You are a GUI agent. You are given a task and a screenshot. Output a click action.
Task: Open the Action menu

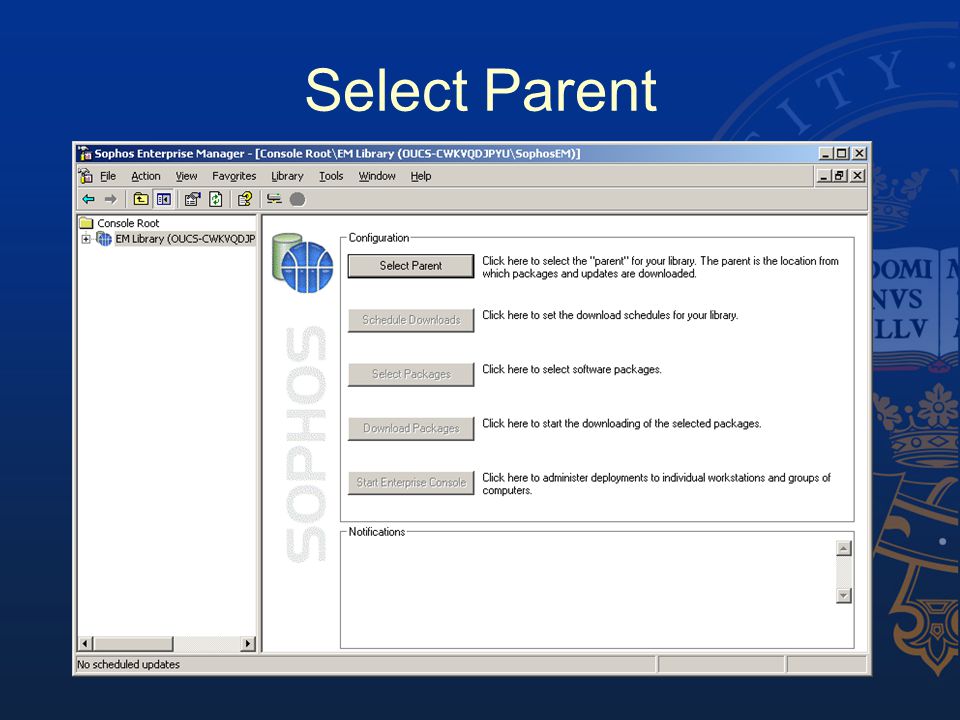click(x=146, y=176)
